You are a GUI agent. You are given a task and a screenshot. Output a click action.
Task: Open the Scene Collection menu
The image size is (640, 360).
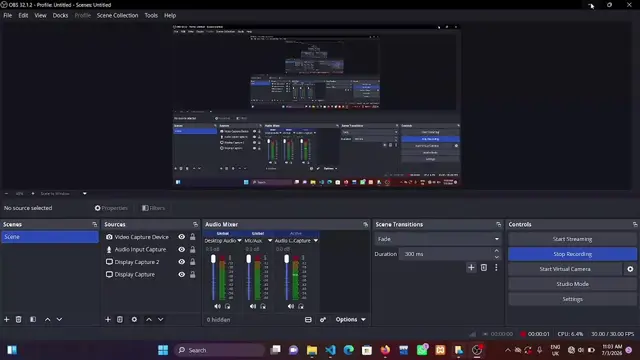click(118, 16)
